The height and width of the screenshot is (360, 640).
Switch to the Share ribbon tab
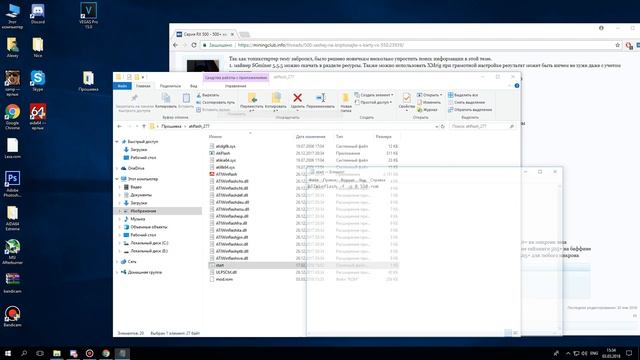(x=170, y=86)
